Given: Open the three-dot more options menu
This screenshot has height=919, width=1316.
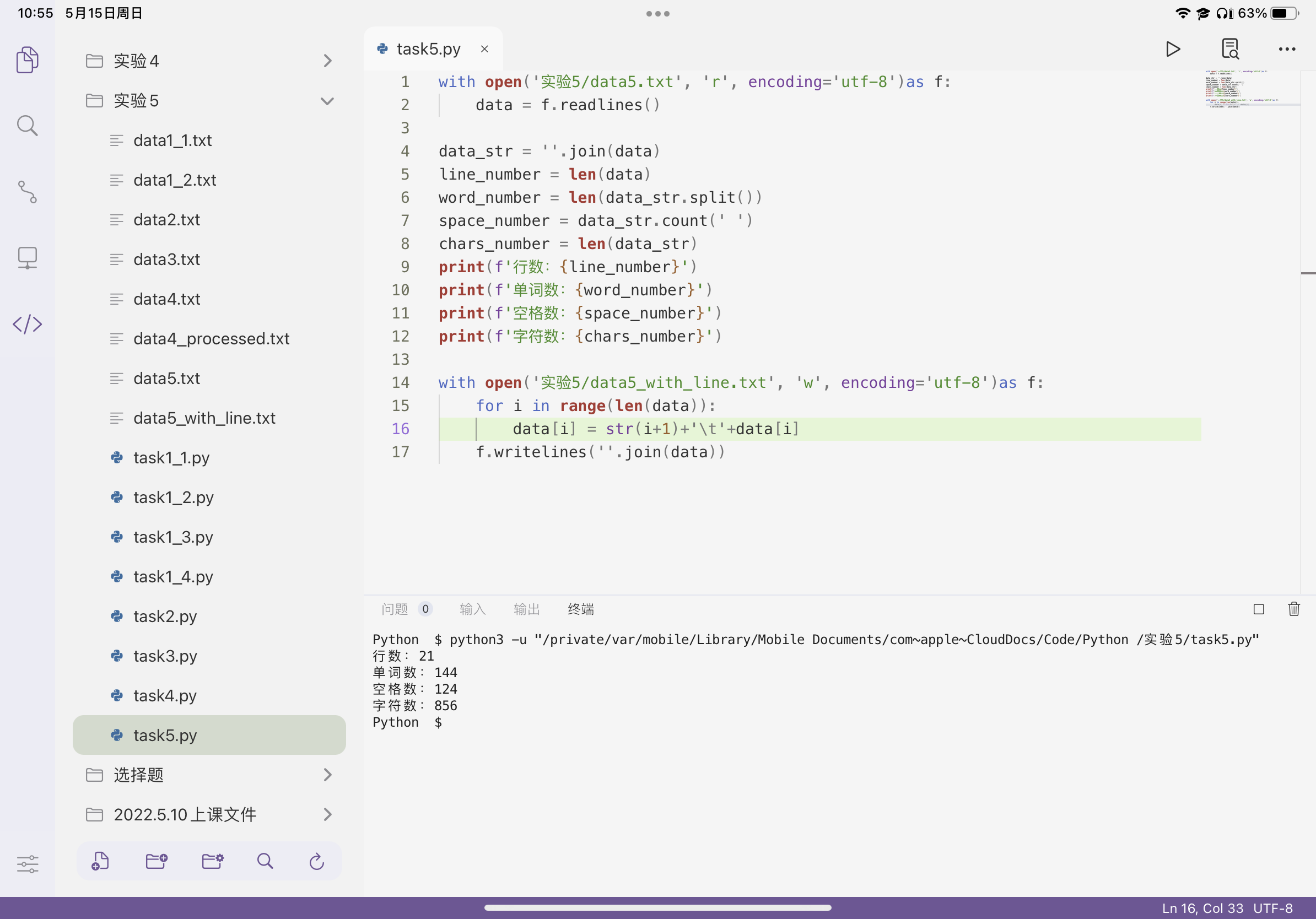Looking at the screenshot, I should [1287, 49].
